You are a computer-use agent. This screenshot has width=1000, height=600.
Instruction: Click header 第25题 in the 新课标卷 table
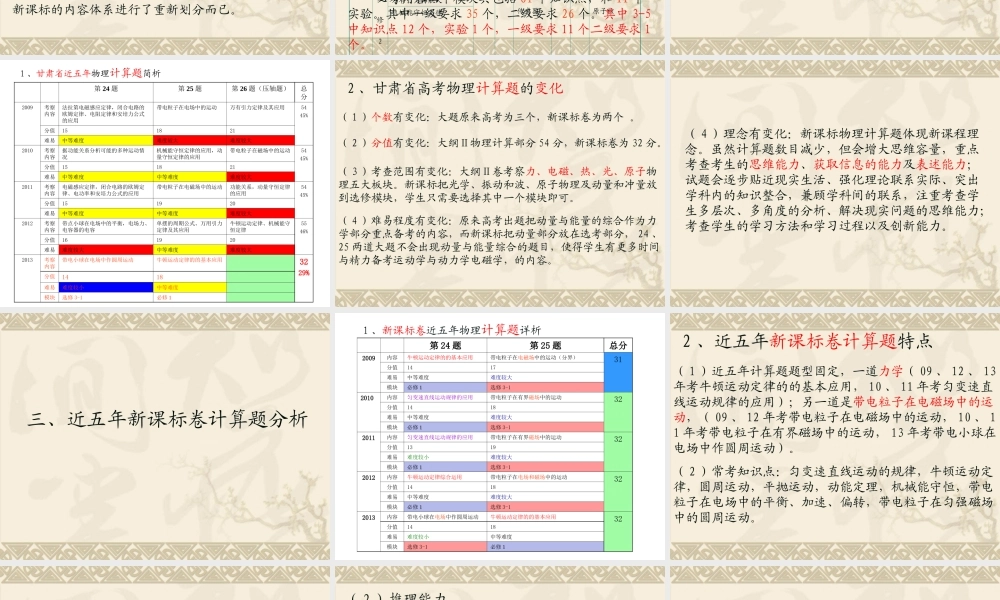545,345
